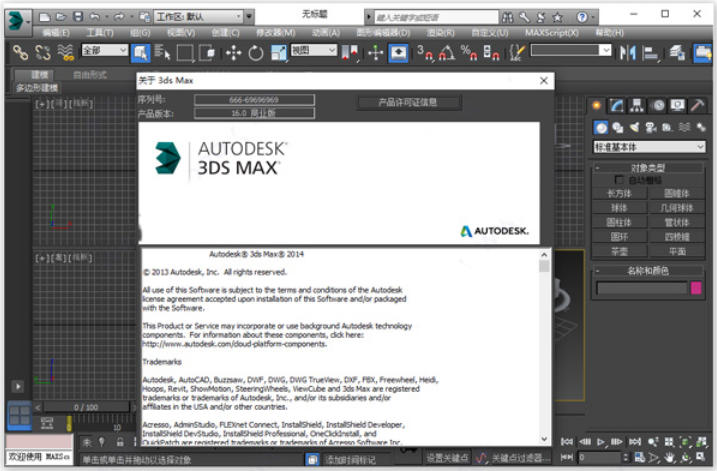Switch to the Utilities hammer panel

pyautogui.click(x=697, y=105)
